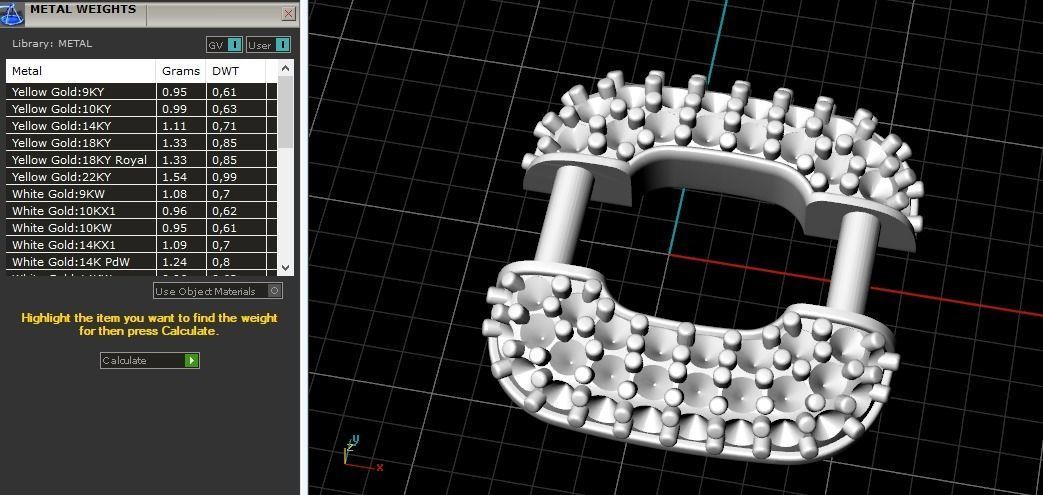1043x495 pixels.
Task: Select the Yellow Gold:18KY row
Action: pyautogui.click(x=141, y=142)
